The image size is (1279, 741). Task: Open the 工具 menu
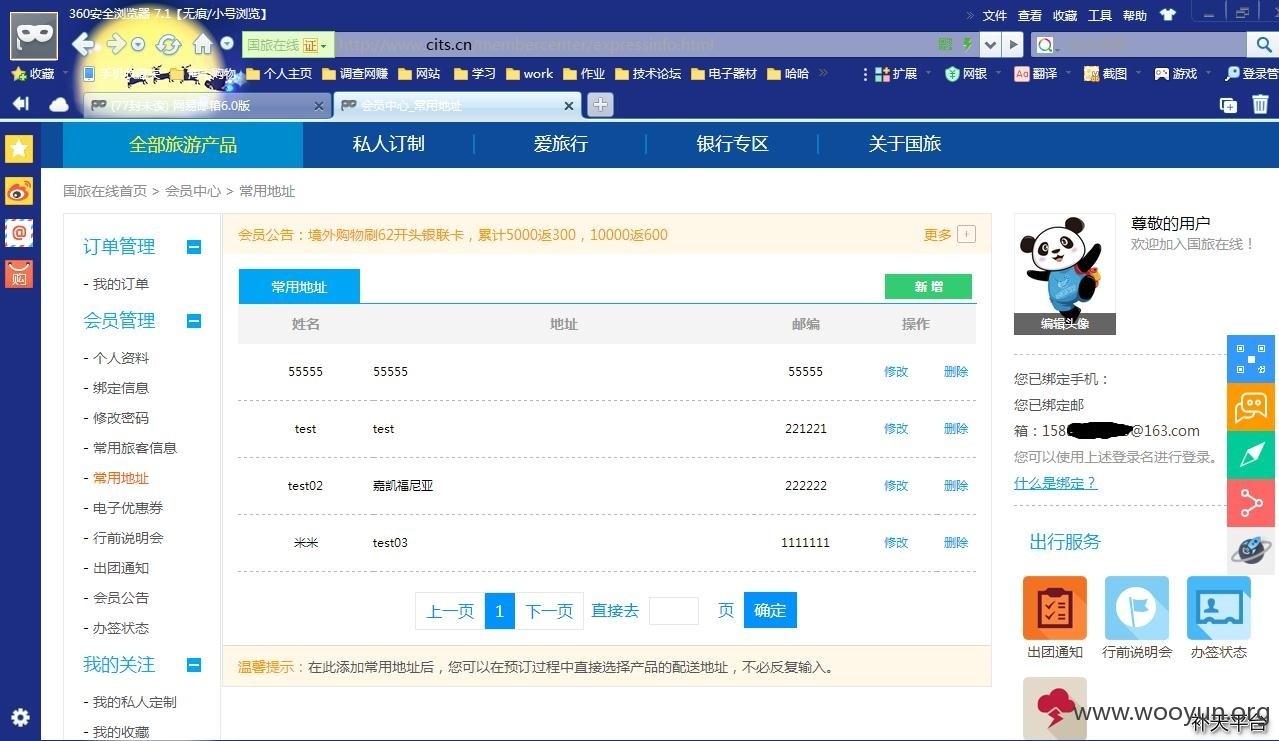[1100, 15]
